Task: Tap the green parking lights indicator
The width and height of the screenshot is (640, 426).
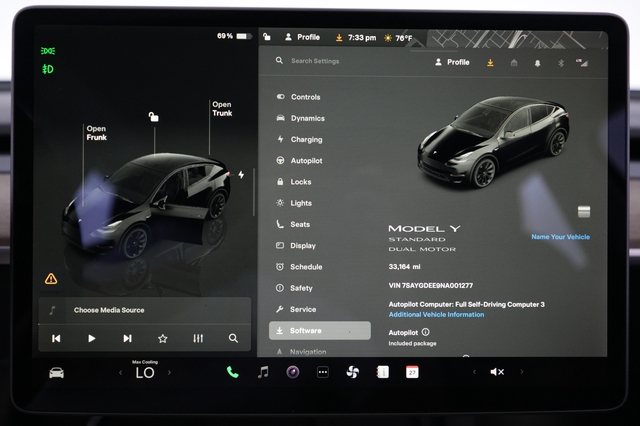Action: (x=48, y=51)
